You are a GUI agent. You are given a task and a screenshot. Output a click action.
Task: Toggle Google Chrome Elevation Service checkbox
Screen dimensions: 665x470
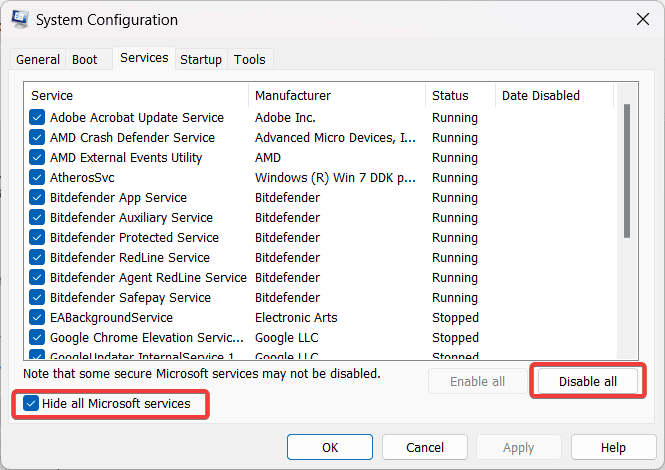tap(37, 337)
